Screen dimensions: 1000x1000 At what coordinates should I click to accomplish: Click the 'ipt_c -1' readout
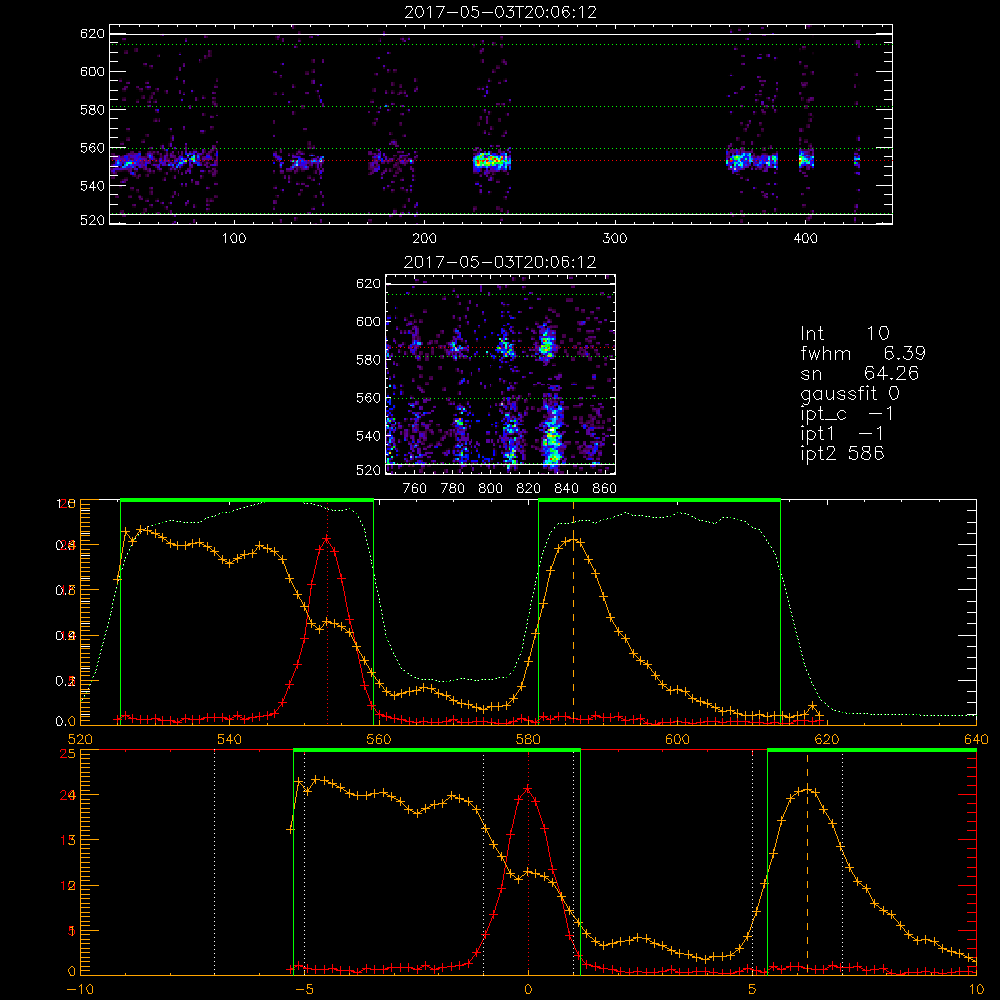pyautogui.click(x=847, y=414)
